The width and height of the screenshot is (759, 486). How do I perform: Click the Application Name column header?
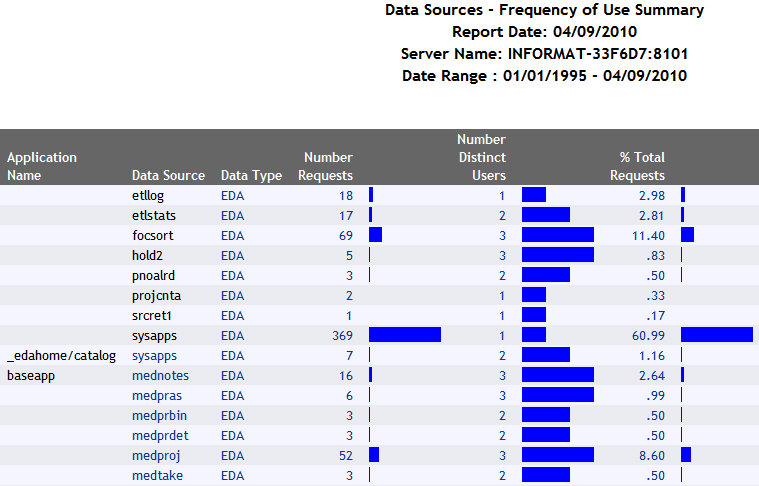tap(42, 166)
